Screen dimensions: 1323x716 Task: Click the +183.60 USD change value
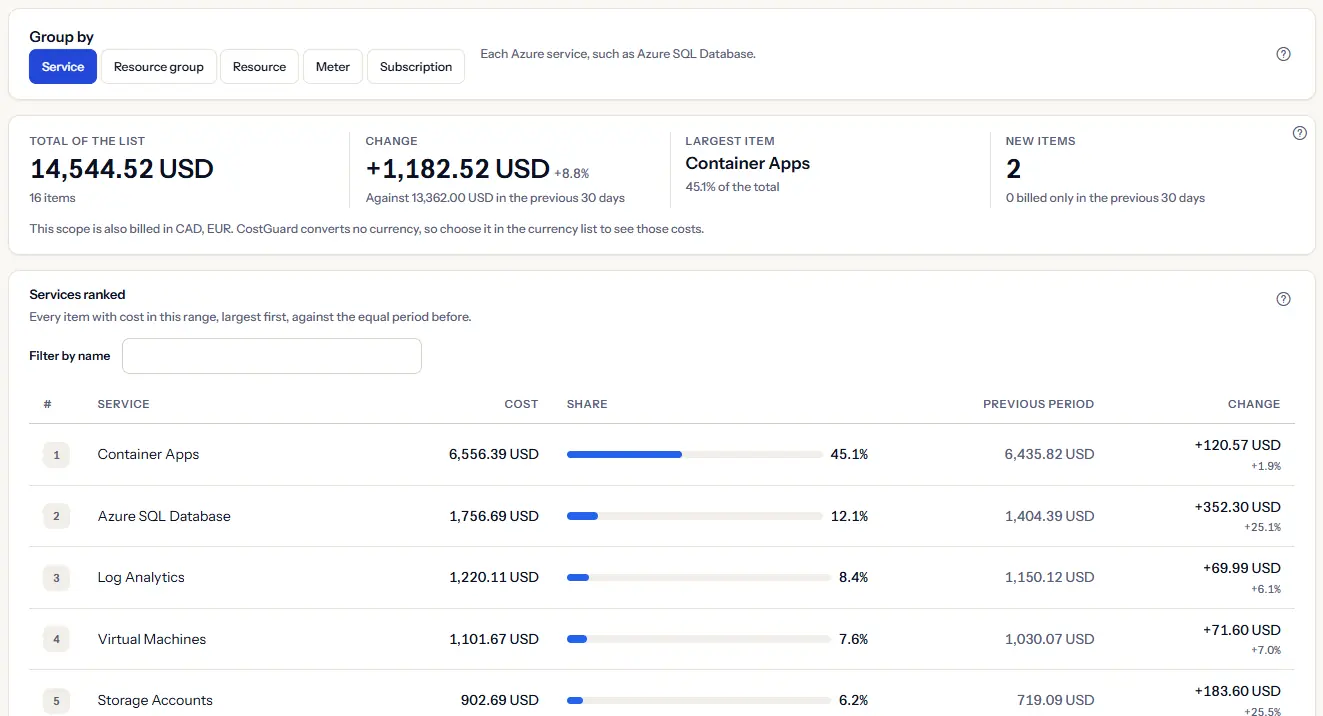click(x=1238, y=691)
